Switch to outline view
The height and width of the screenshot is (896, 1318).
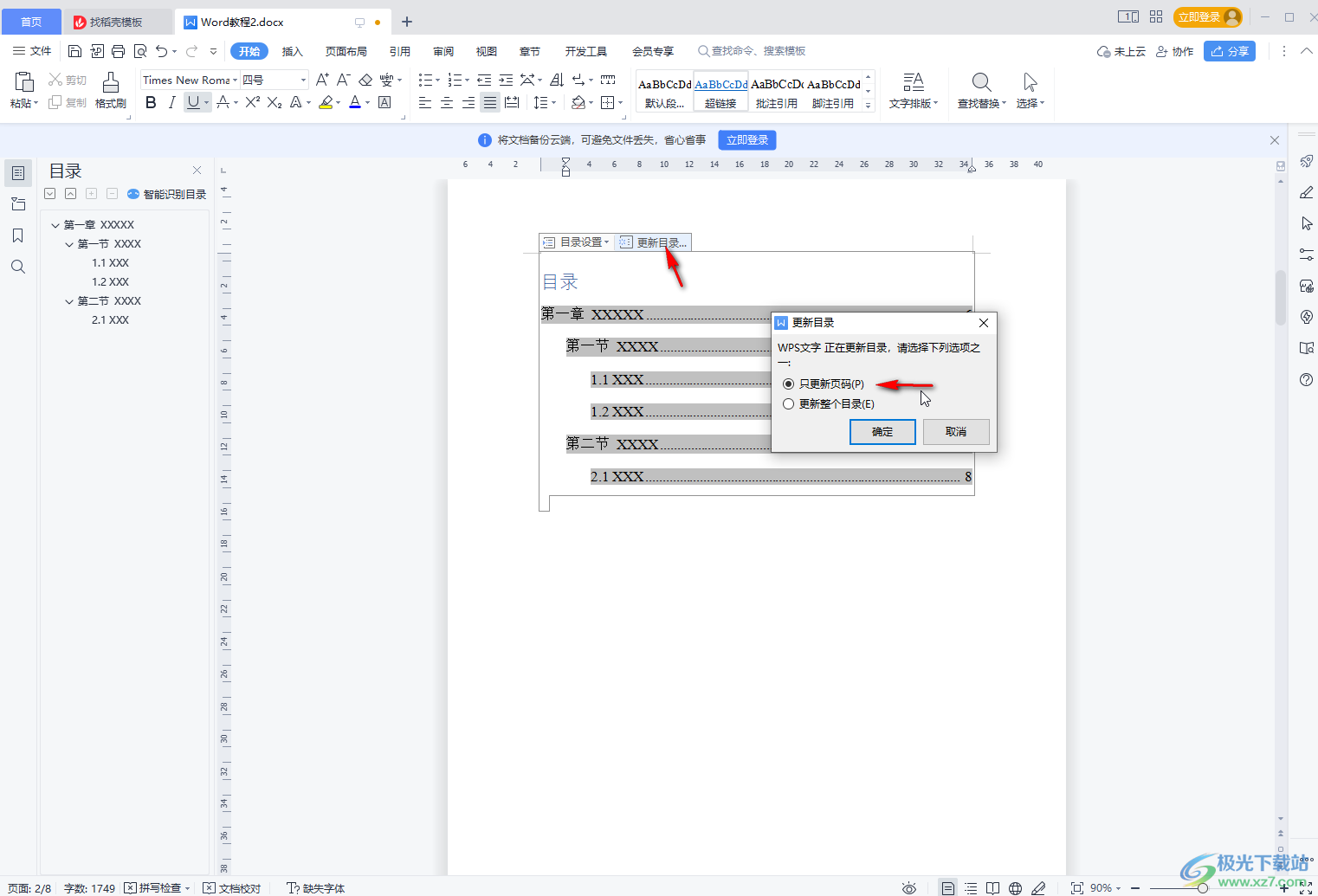click(x=971, y=887)
